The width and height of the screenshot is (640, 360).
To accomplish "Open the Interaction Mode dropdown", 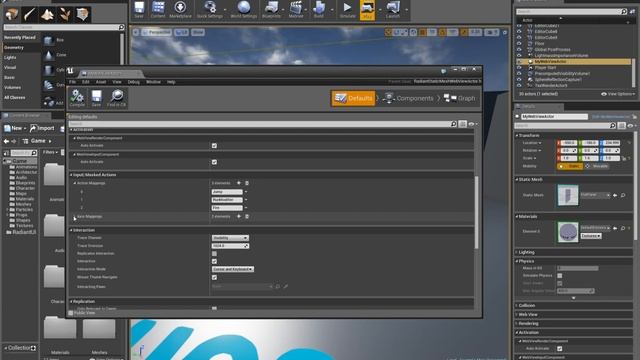I will pyautogui.click(x=233, y=269).
